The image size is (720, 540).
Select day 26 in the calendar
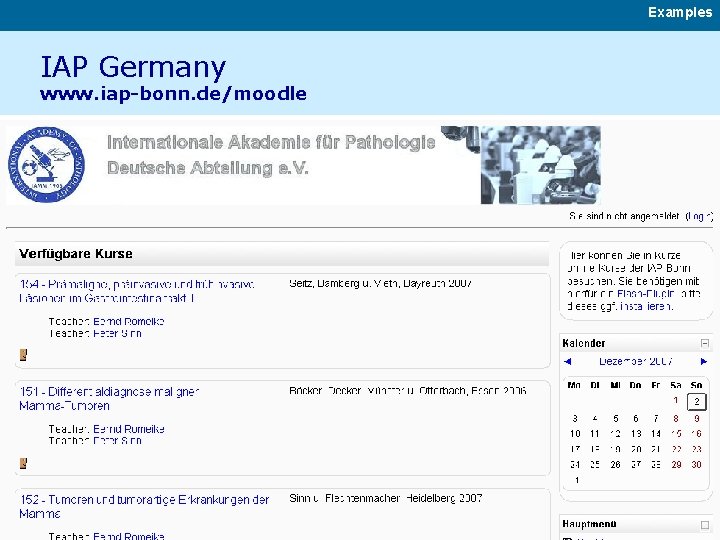click(616, 464)
